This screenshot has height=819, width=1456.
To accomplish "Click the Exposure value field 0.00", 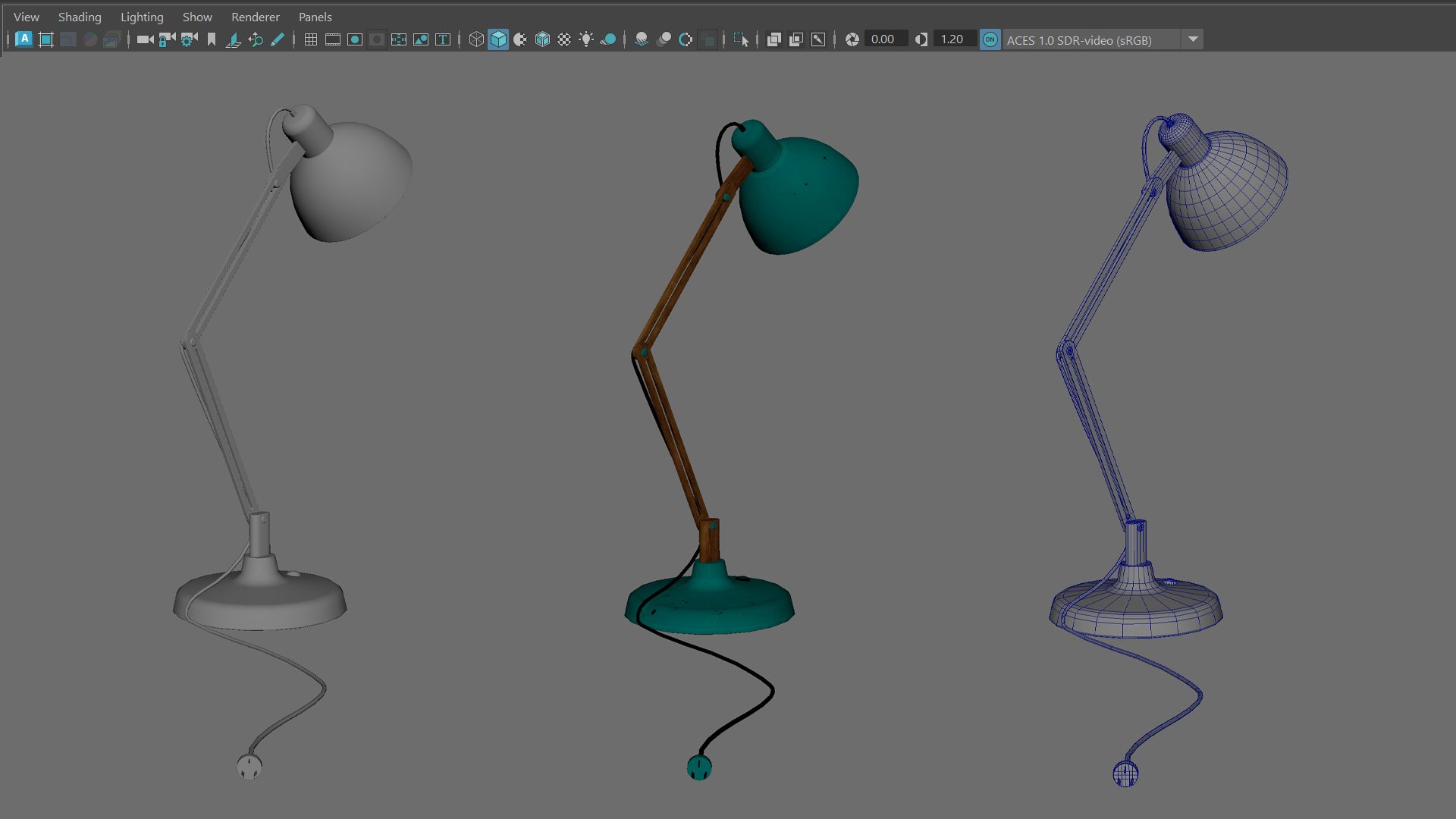I will [x=886, y=39].
